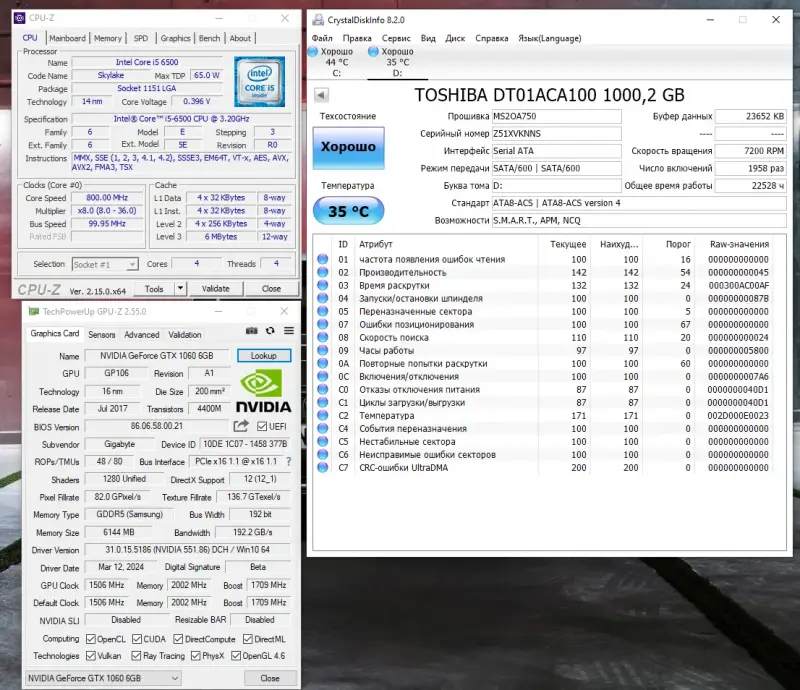Click the 35 °C temperature indicator

click(348, 211)
